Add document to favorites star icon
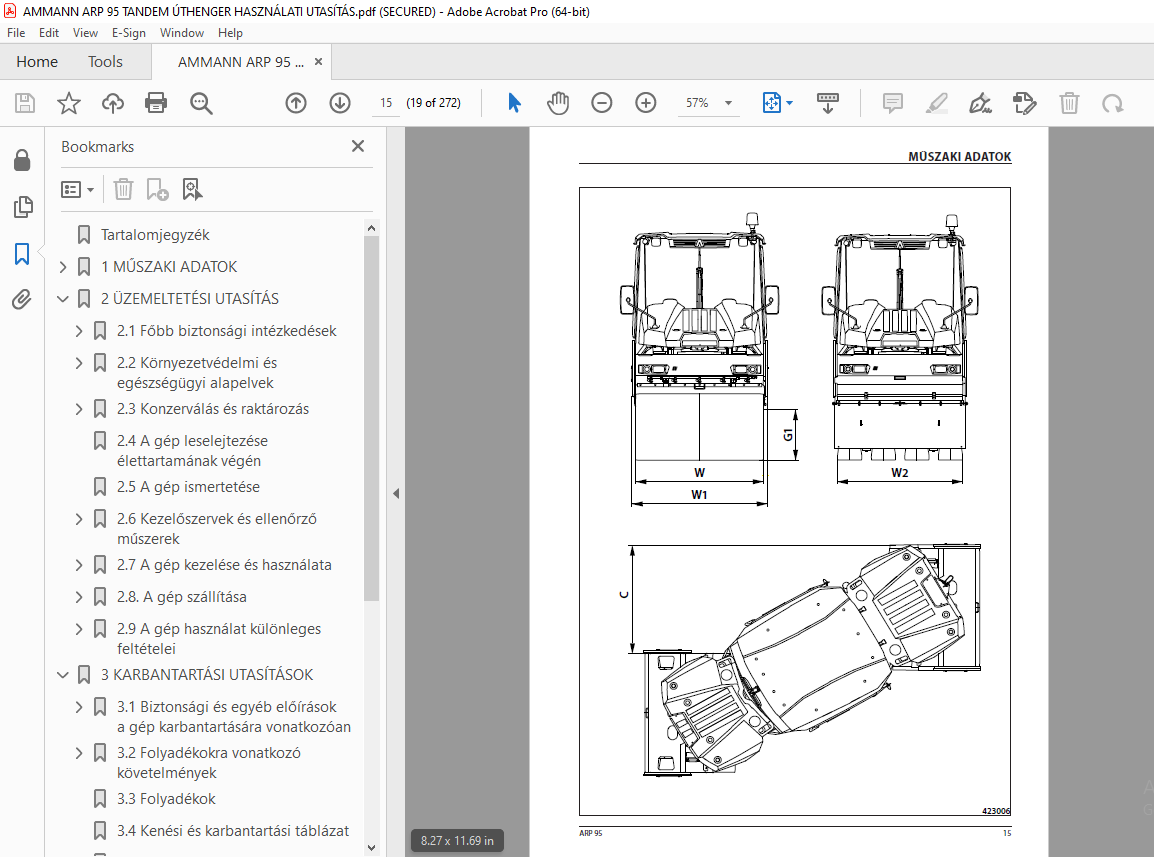This screenshot has height=857, width=1154. click(x=68, y=103)
